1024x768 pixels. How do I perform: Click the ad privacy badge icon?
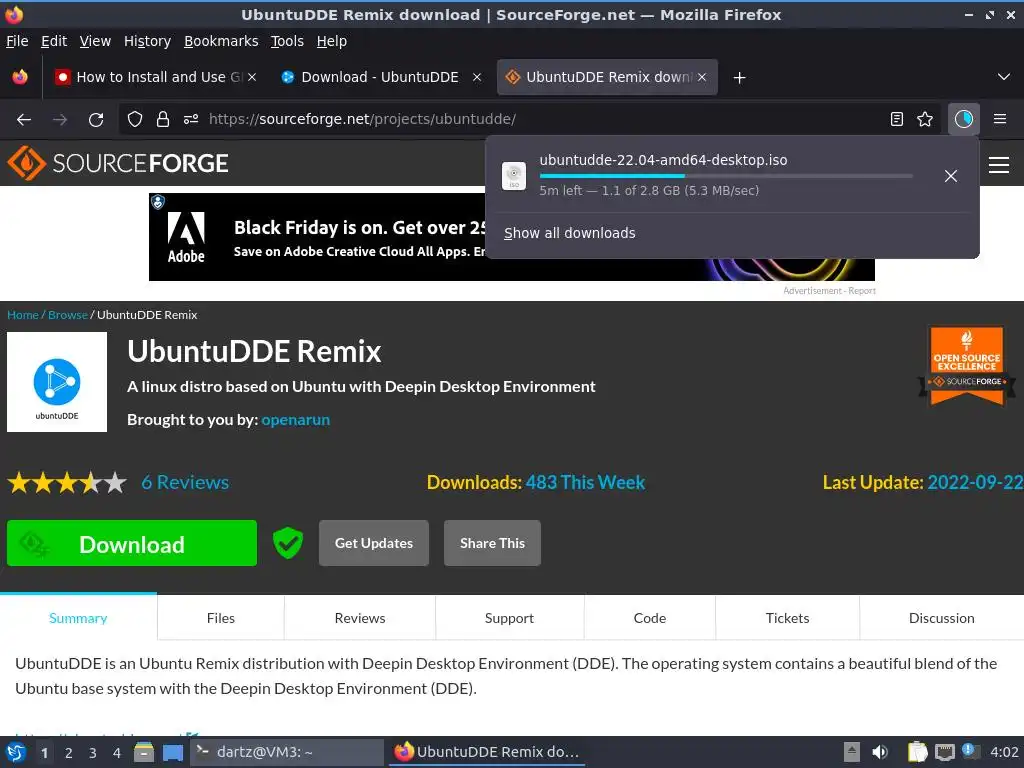(157, 202)
